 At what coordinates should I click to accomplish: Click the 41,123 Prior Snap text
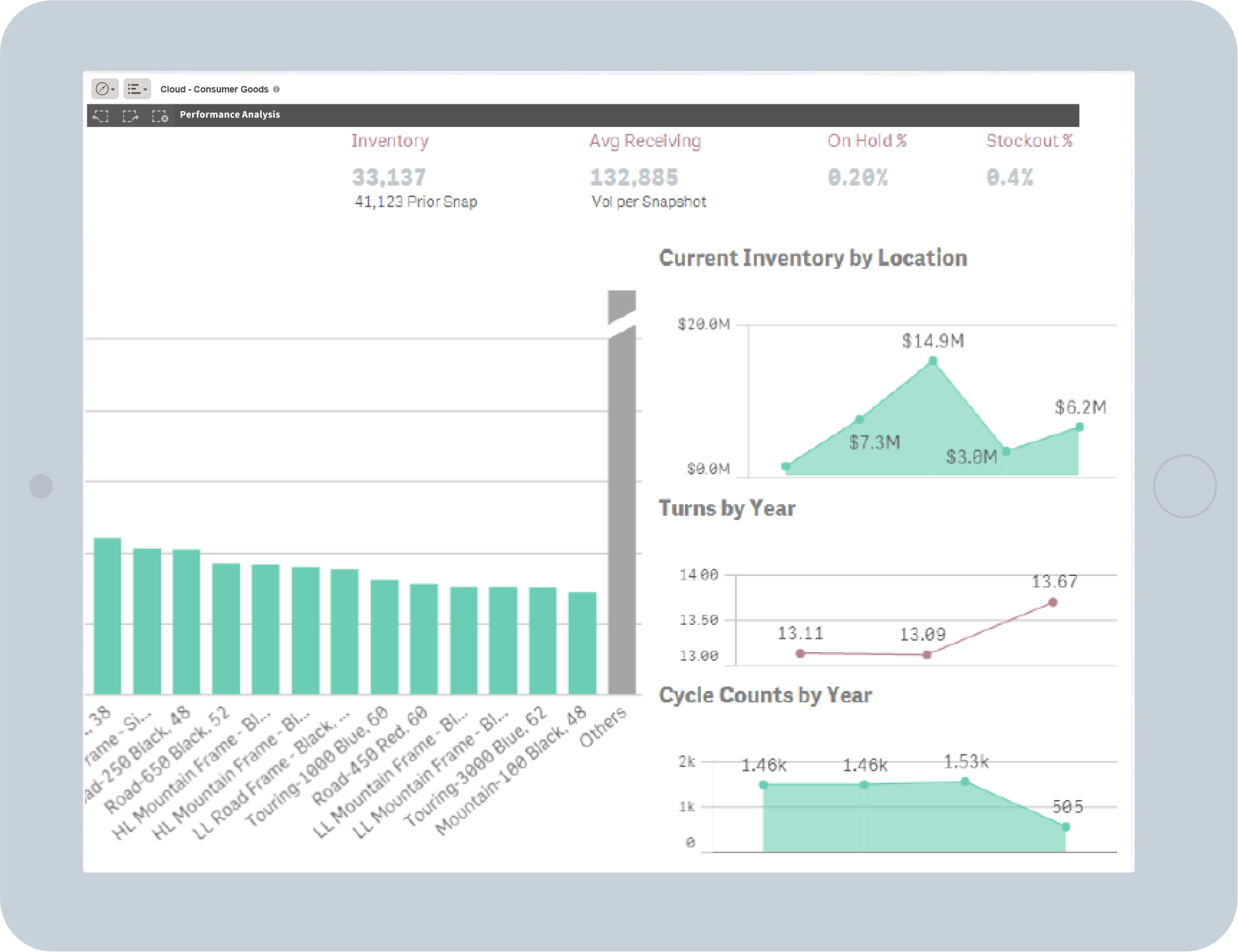(416, 201)
